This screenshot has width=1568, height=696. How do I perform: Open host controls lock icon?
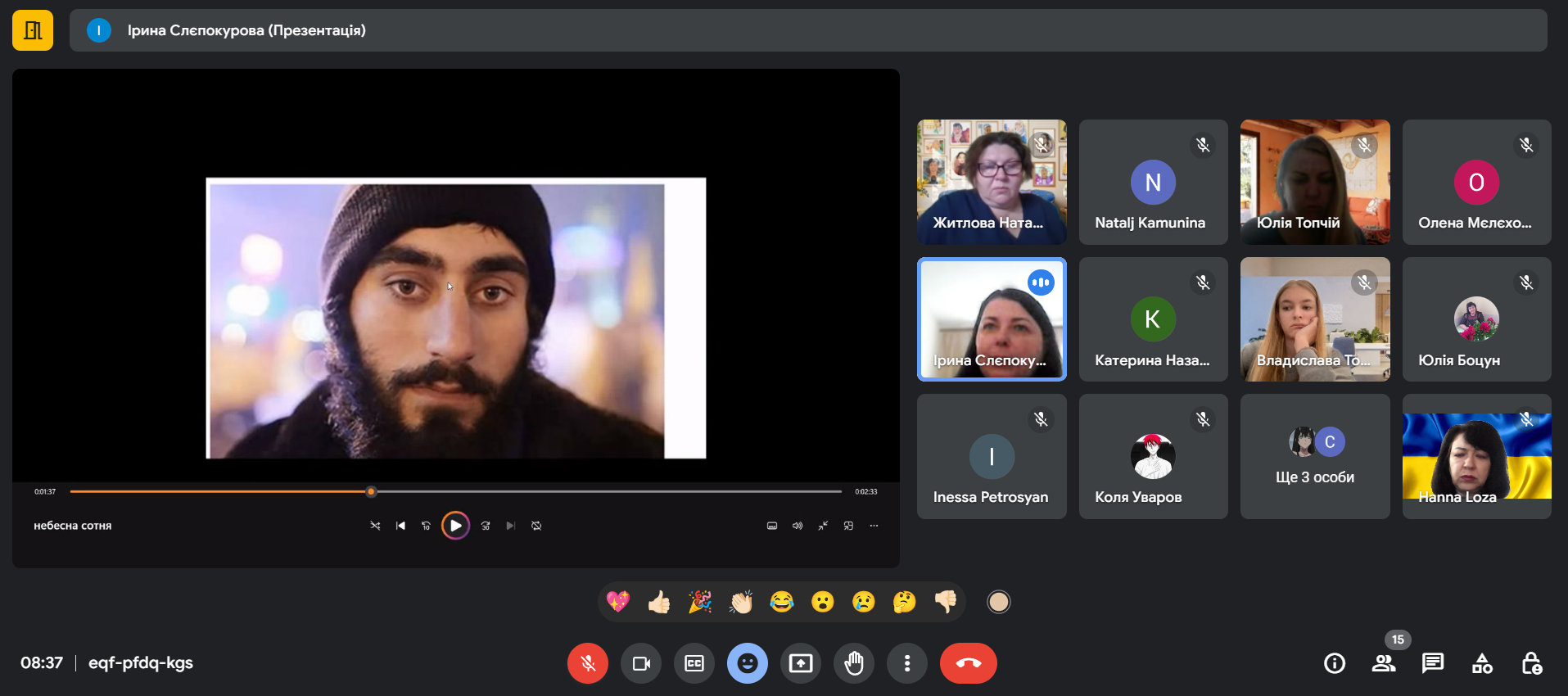coord(1531,663)
